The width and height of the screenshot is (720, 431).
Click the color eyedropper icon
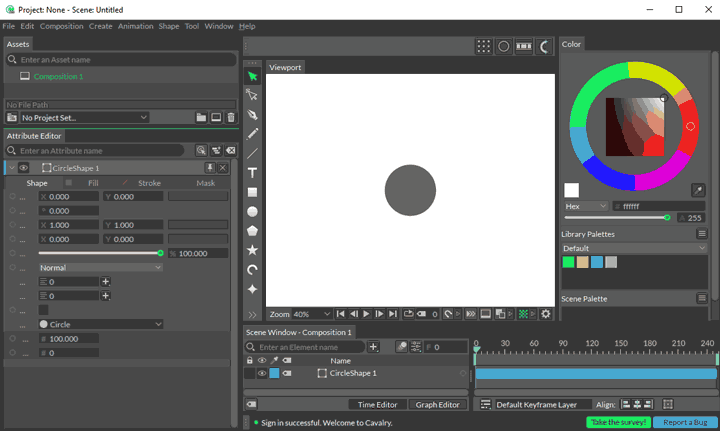[698, 189]
